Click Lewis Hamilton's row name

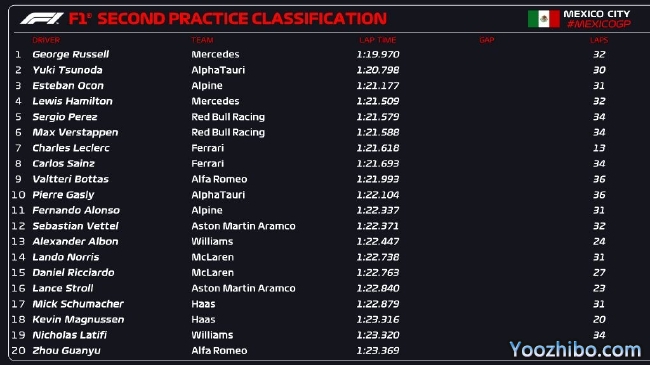click(73, 101)
